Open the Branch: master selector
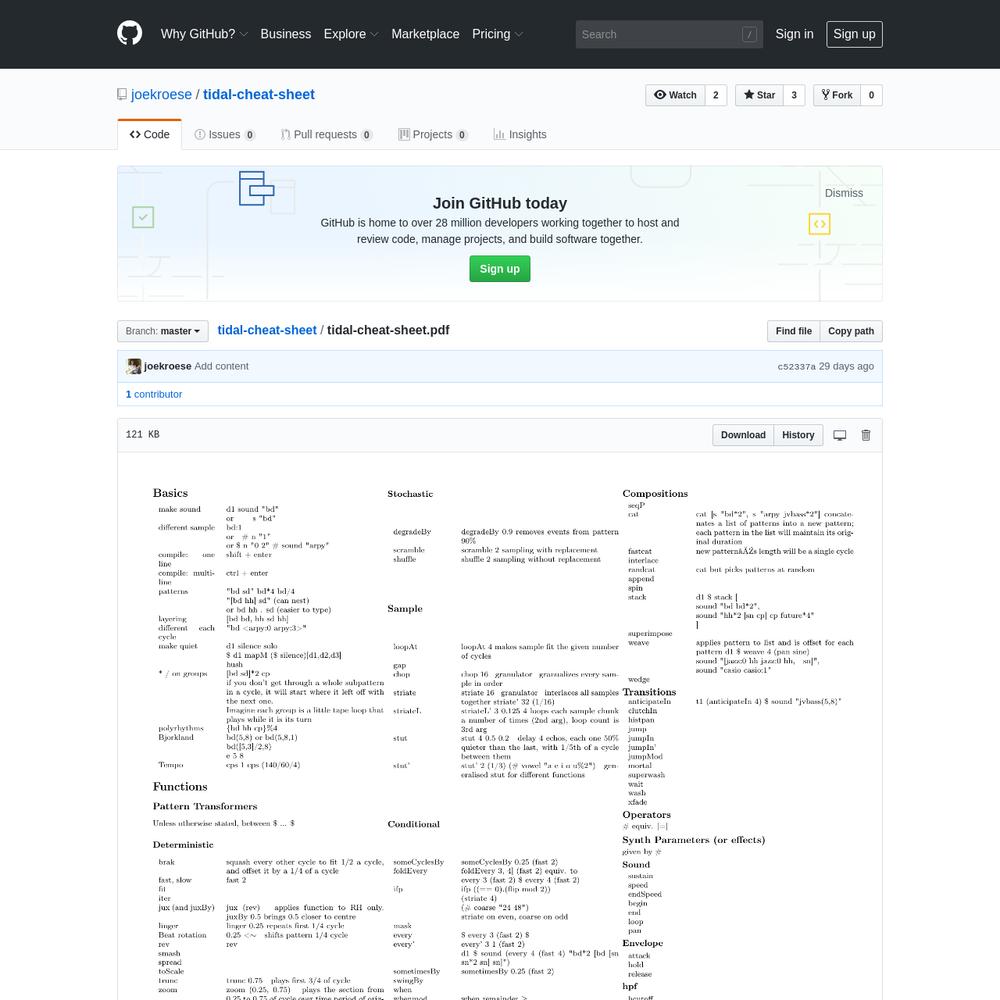Viewport: 1000px width, 1000px height. pos(163,331)
